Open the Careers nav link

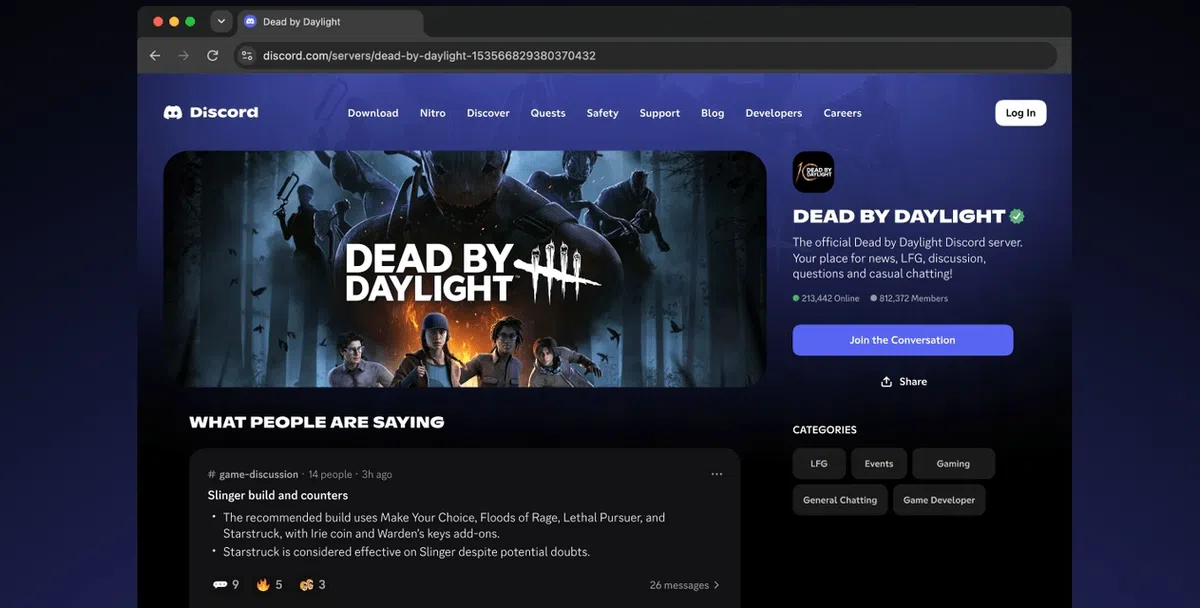(x=843, y=113)
